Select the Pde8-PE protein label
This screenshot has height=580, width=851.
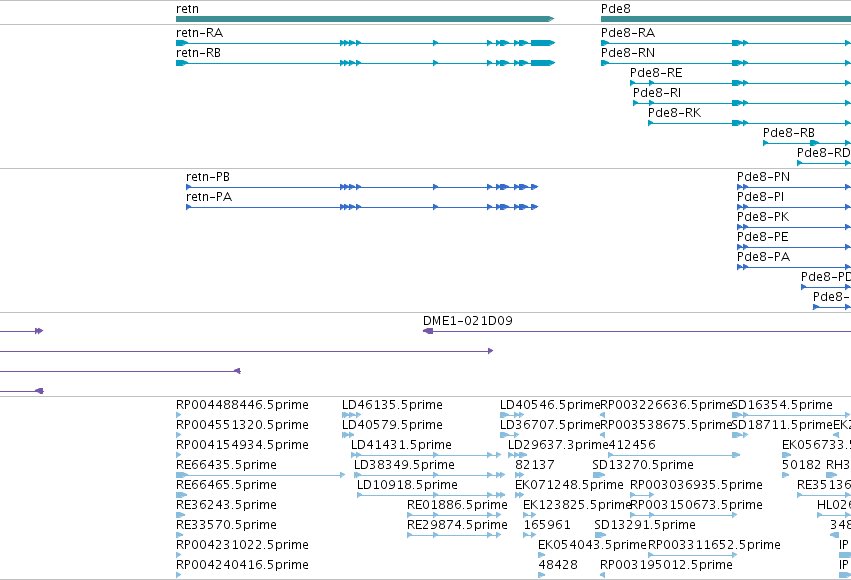point(762,237)
